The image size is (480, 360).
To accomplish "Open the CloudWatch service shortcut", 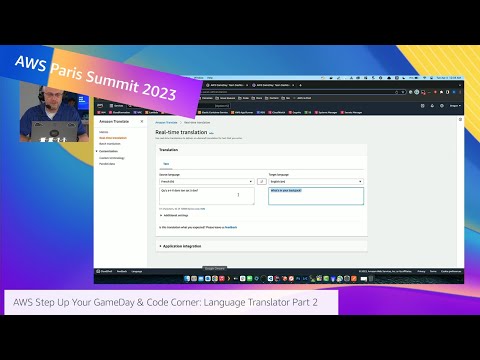I will click(277, 112).
